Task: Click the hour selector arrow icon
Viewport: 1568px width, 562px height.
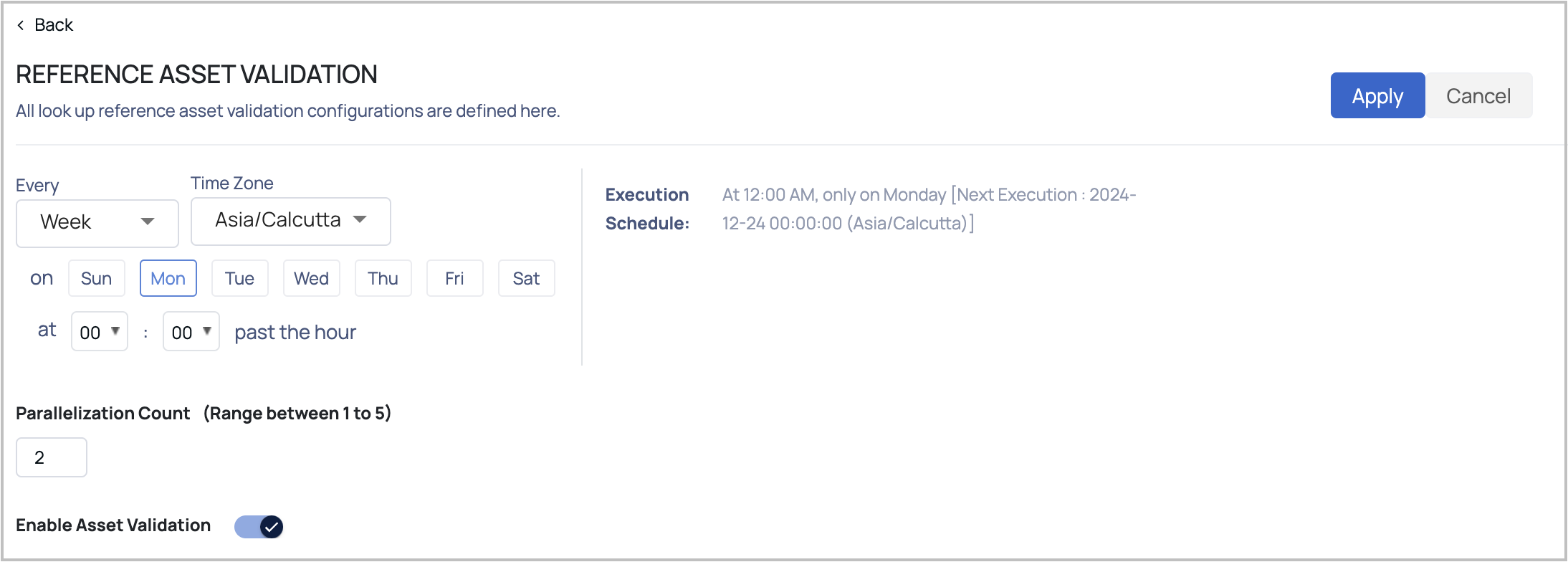Action: click(115, 331)
